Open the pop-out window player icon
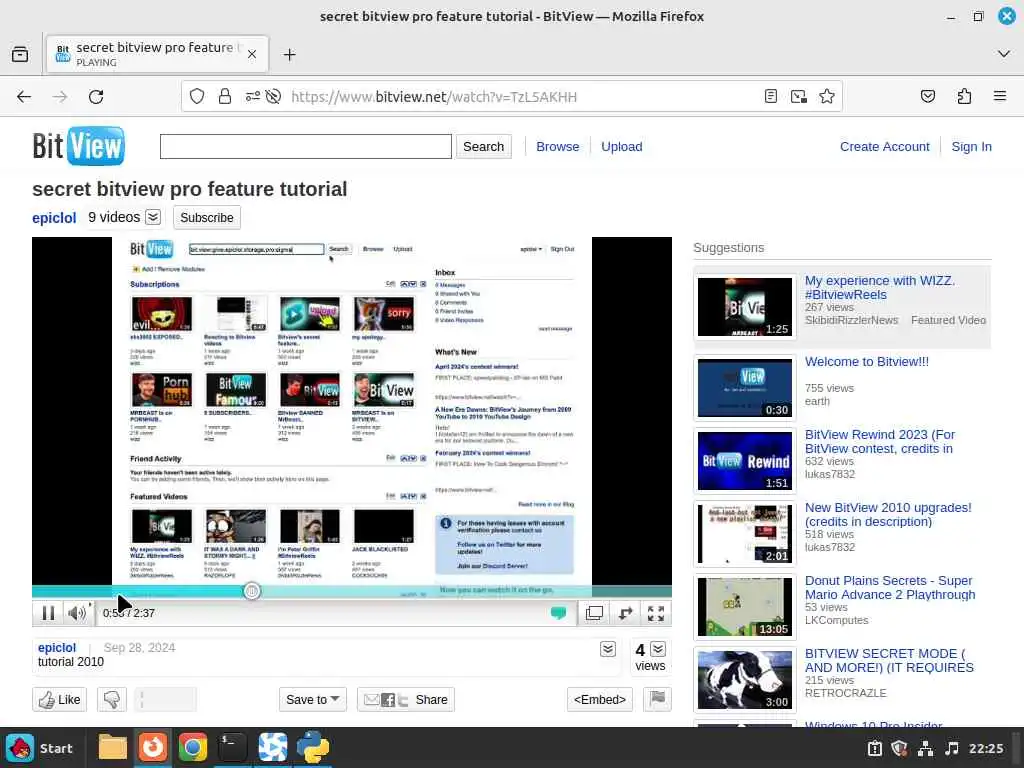The height and width of the screenshot is (768, 1024). (594, 613)
